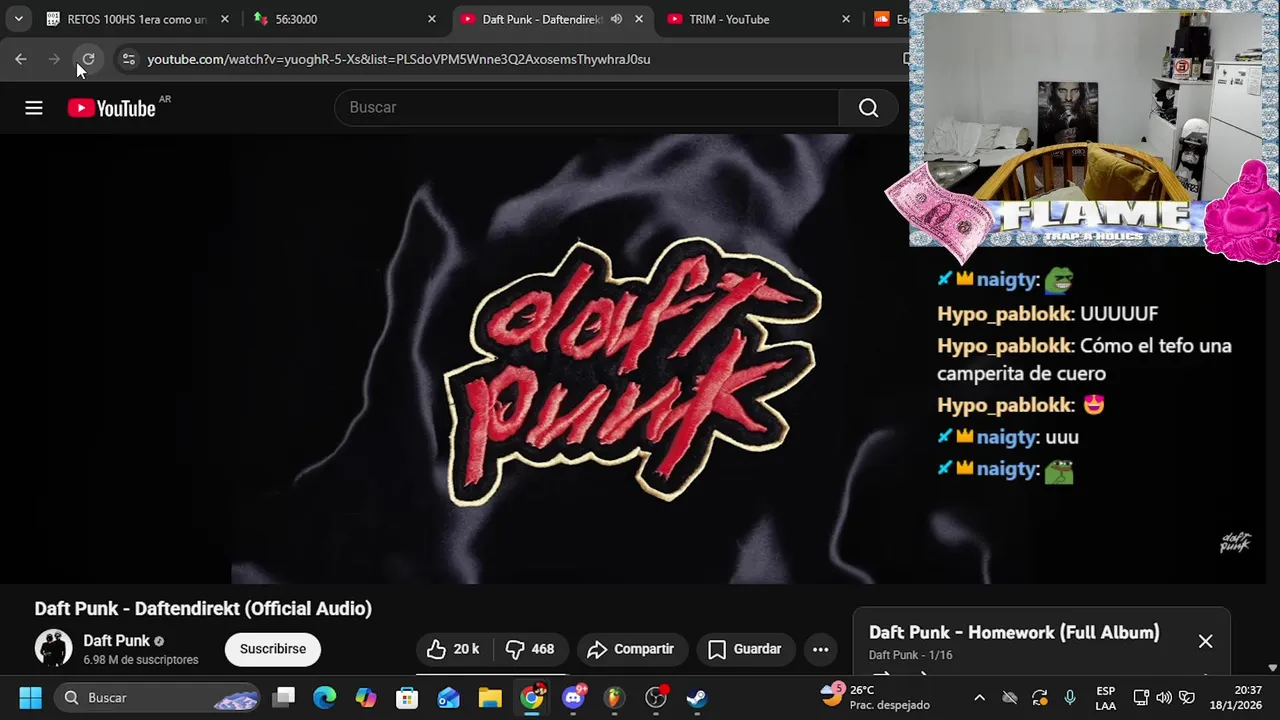Open the tab search dropdown arrow
The image size is (1280, 720).
click(x=18, y=19)
